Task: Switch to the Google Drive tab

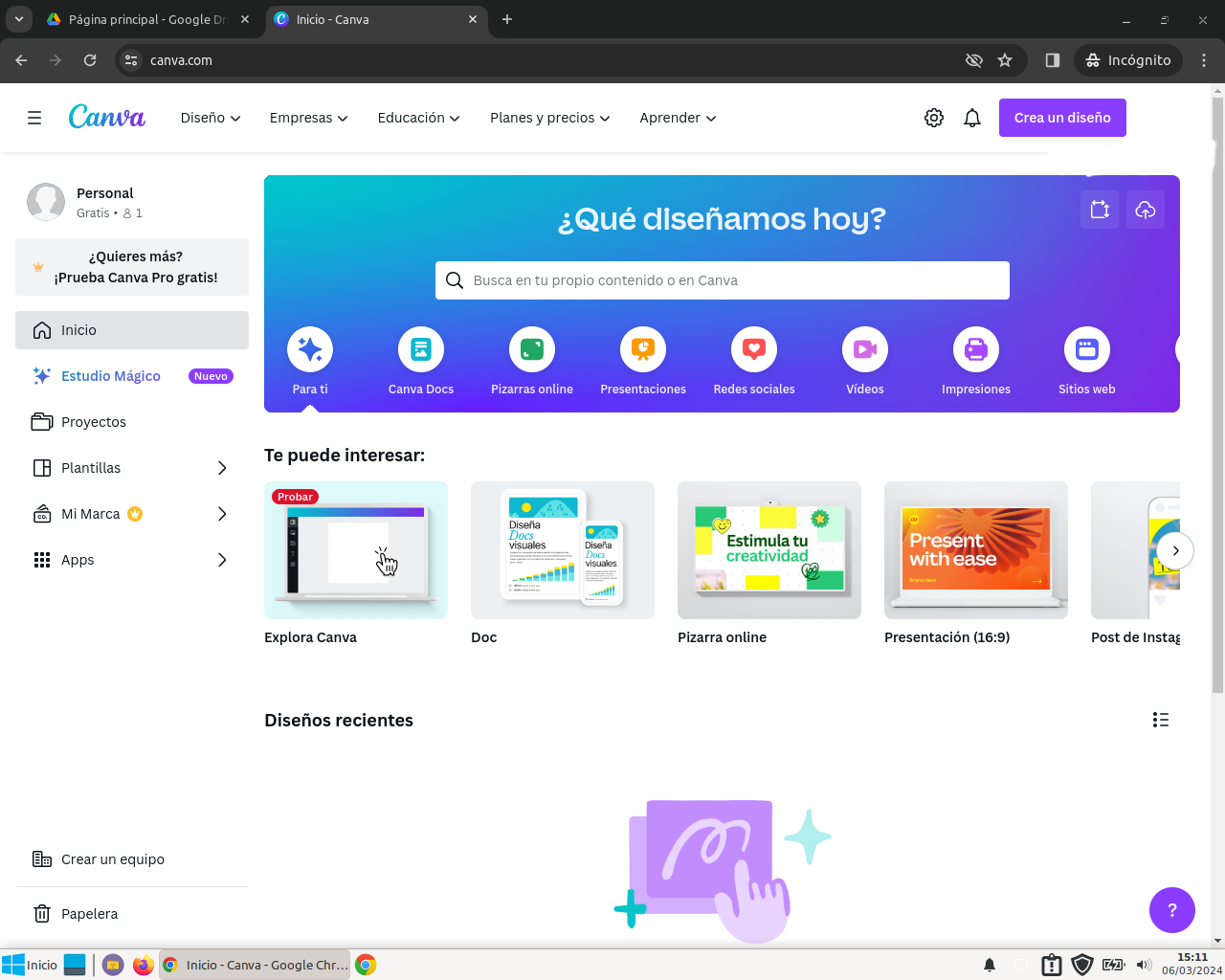Action: (x=148, y=19)
